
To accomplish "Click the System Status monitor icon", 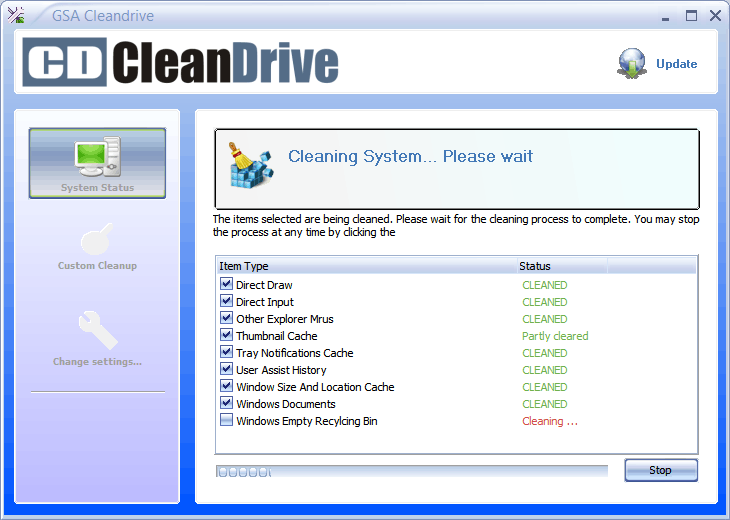I will pos(98,156).
